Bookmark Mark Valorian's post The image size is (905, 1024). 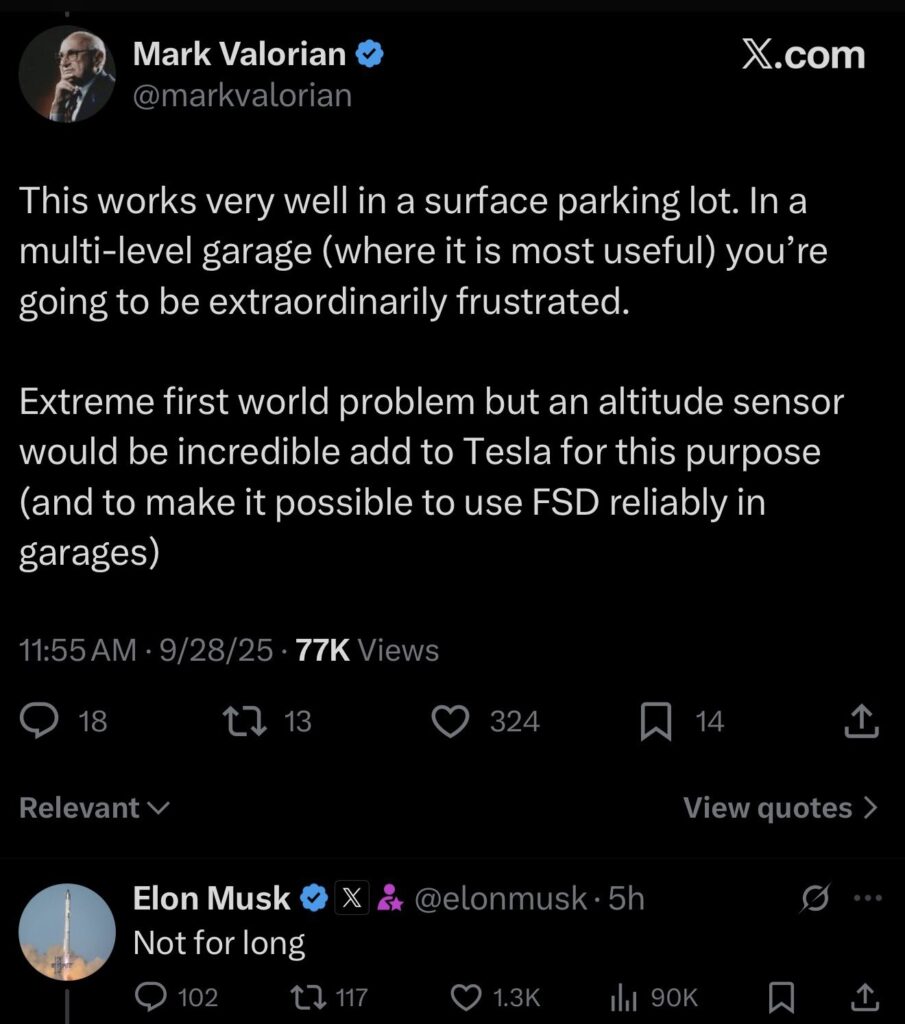pos(655,721)
